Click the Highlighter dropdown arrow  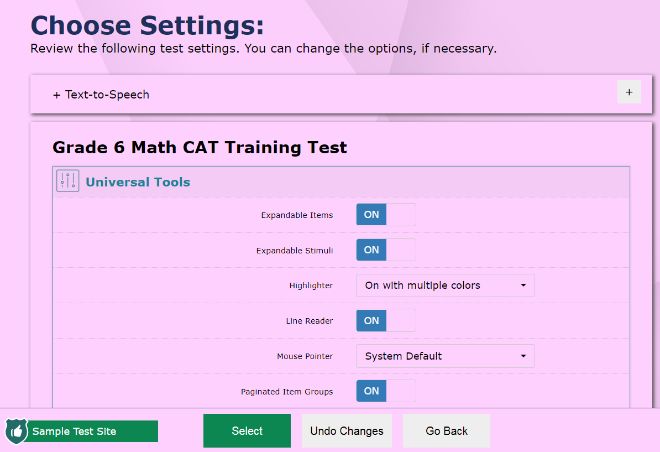click(523, 285)
